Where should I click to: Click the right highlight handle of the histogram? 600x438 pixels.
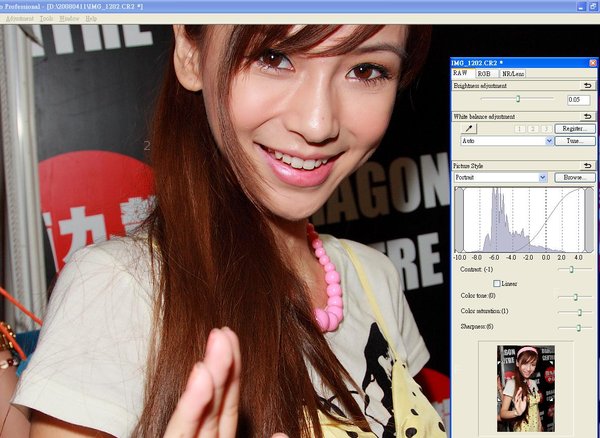click(x=589, y=220)
